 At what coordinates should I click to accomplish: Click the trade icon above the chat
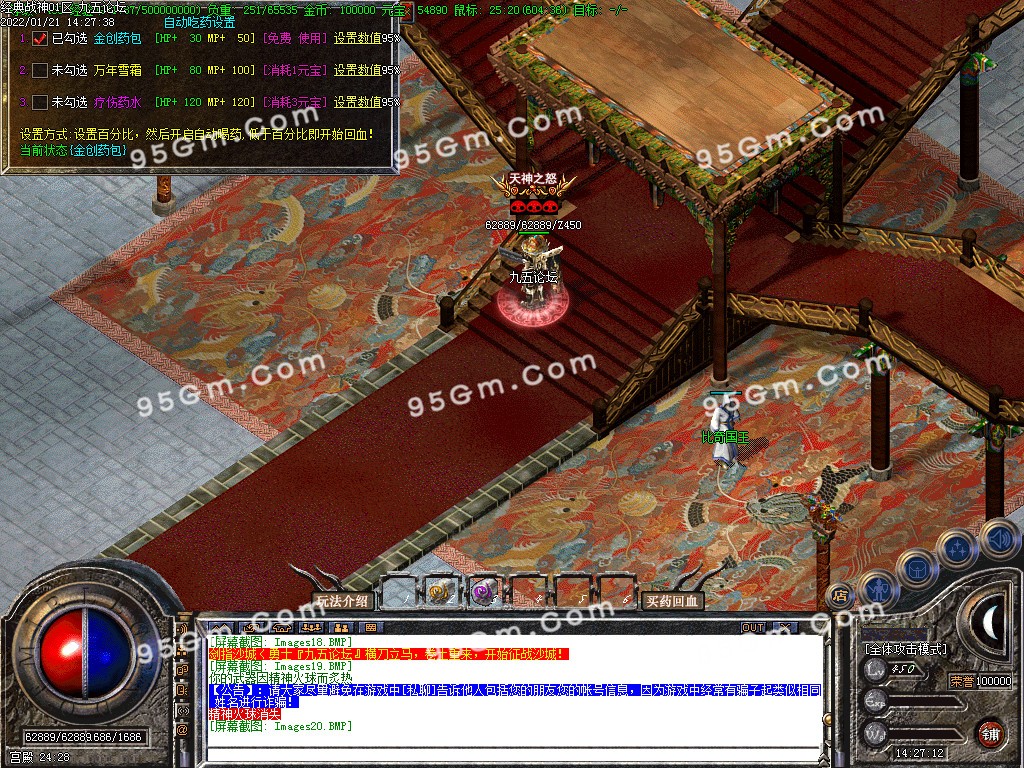tap(250, 628)
